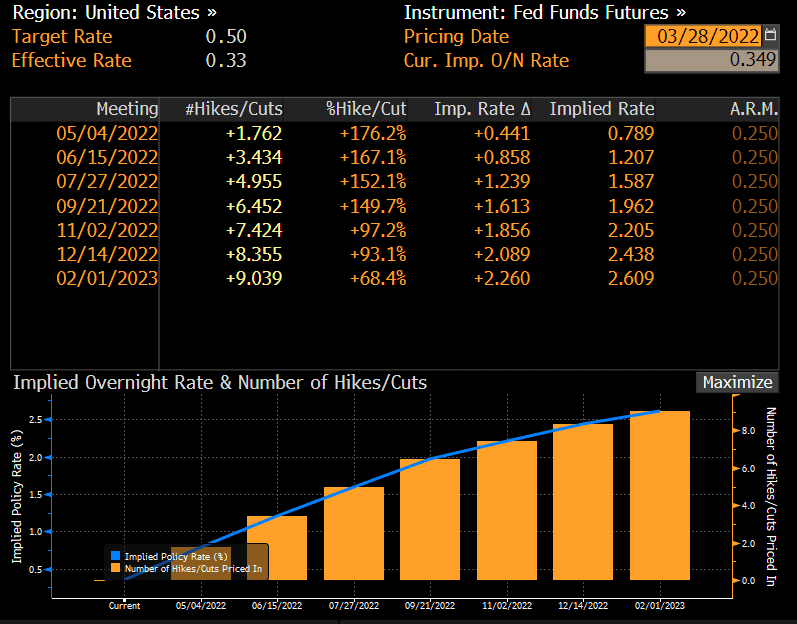Screen dimensions: 797x624
Task: Expand the Instrument: Fed Funds Futures selector
Action: point(544,12)
